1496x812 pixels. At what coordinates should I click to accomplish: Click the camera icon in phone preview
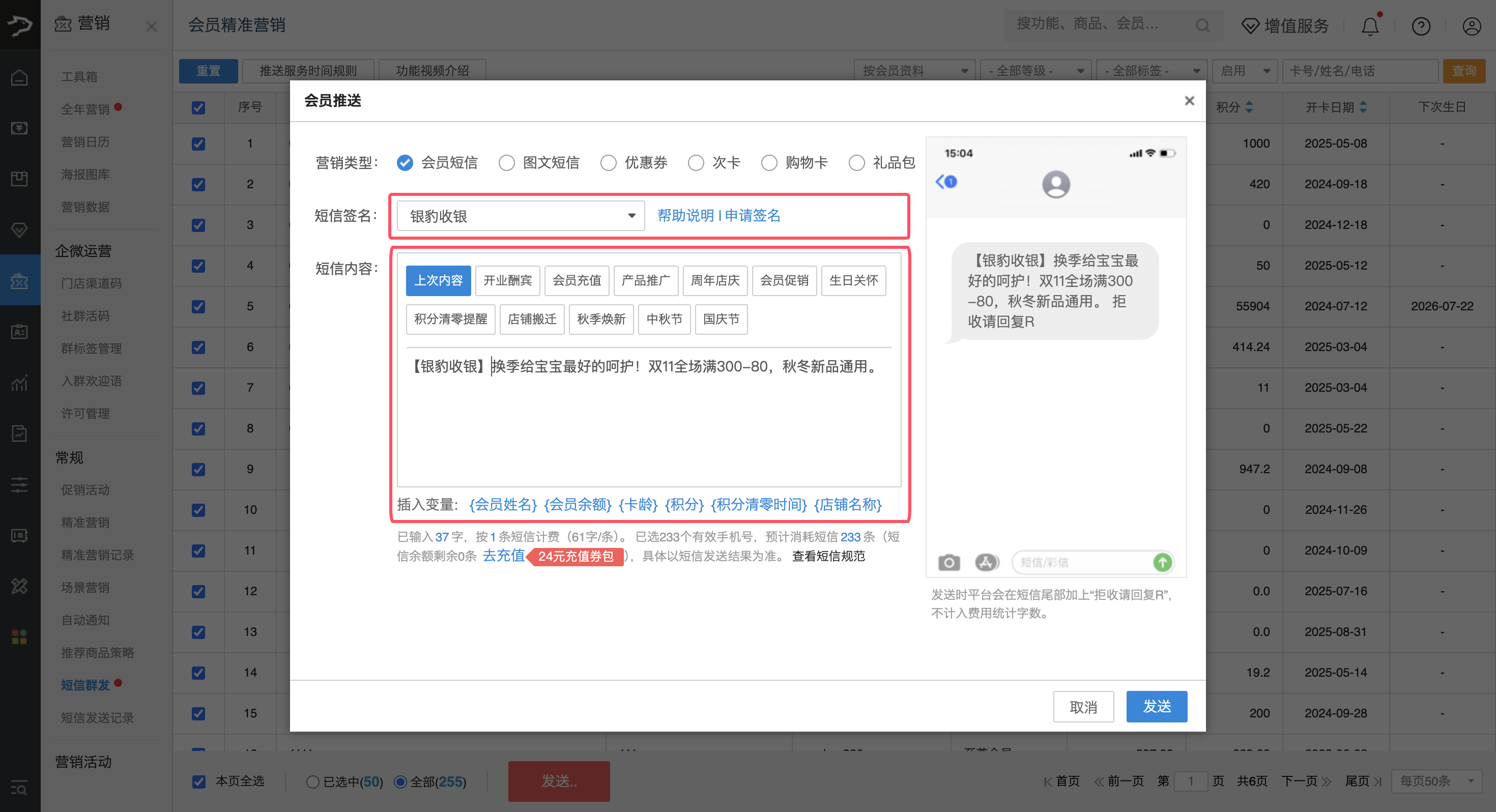click(x=949, y=562)
